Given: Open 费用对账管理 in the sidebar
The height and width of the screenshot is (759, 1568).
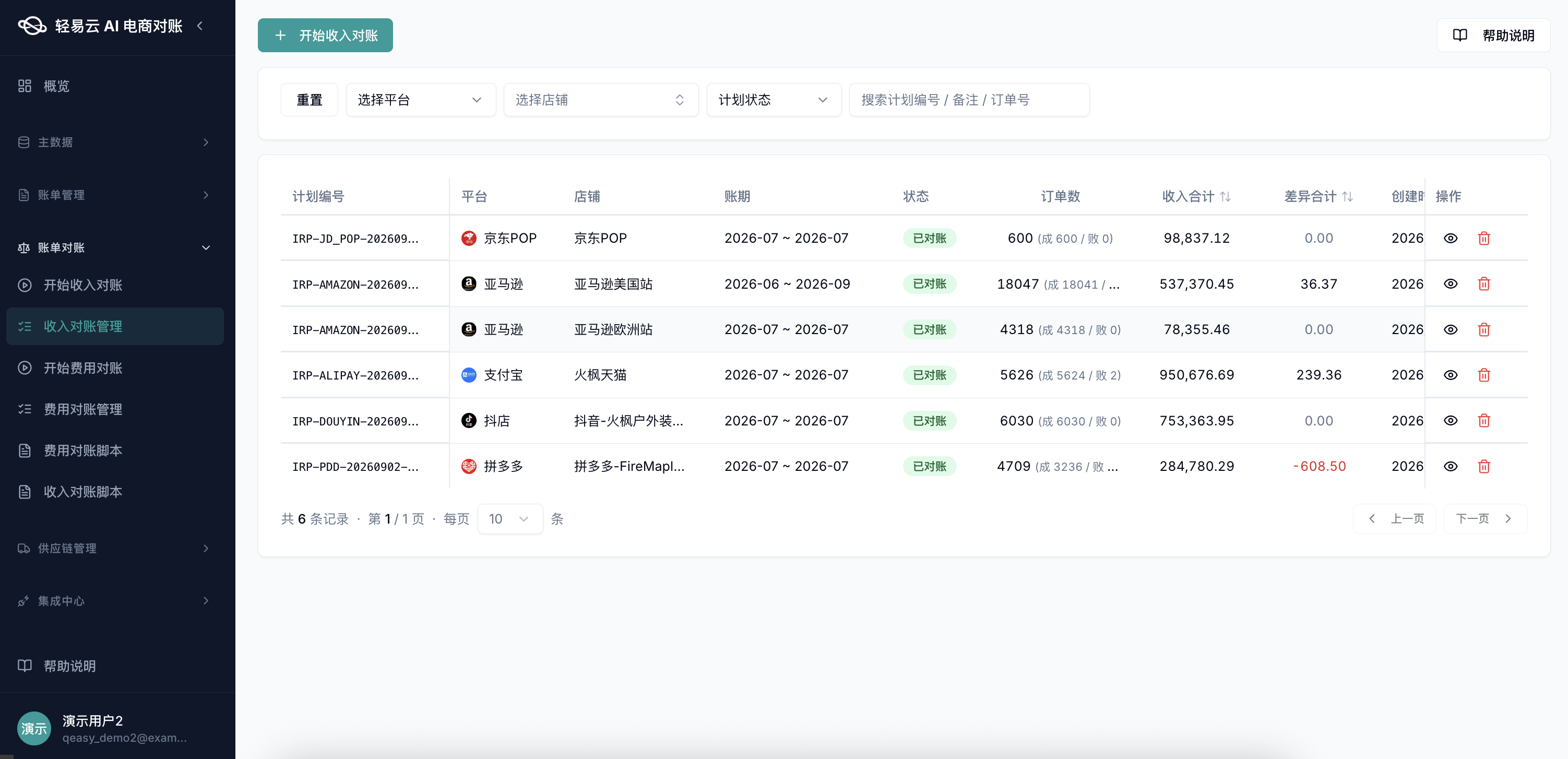Looking at the screenshot, I should click(x=115, y=409).
